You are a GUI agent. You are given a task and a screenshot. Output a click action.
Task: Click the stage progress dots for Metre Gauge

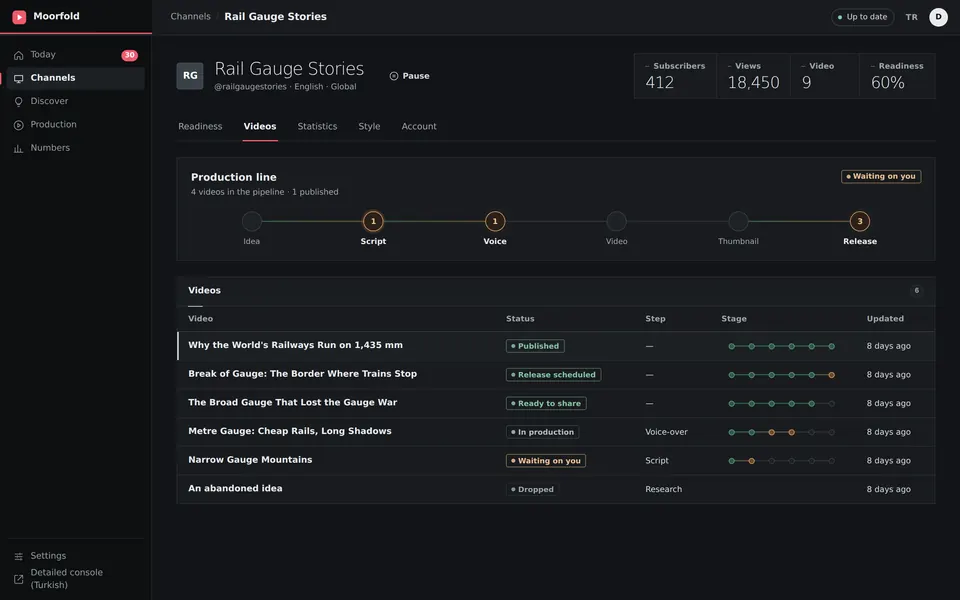tap(781, 432)
